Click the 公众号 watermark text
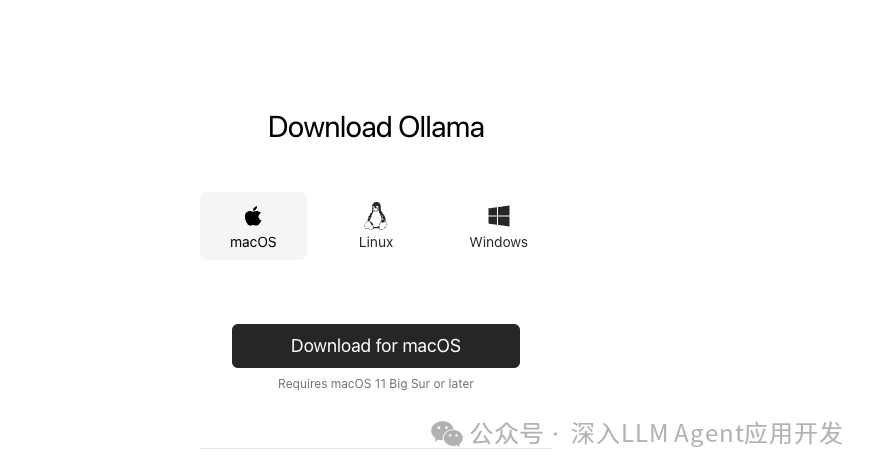Image resolution: width=870 pixels, height=468 pixels. tap(507, 434)
